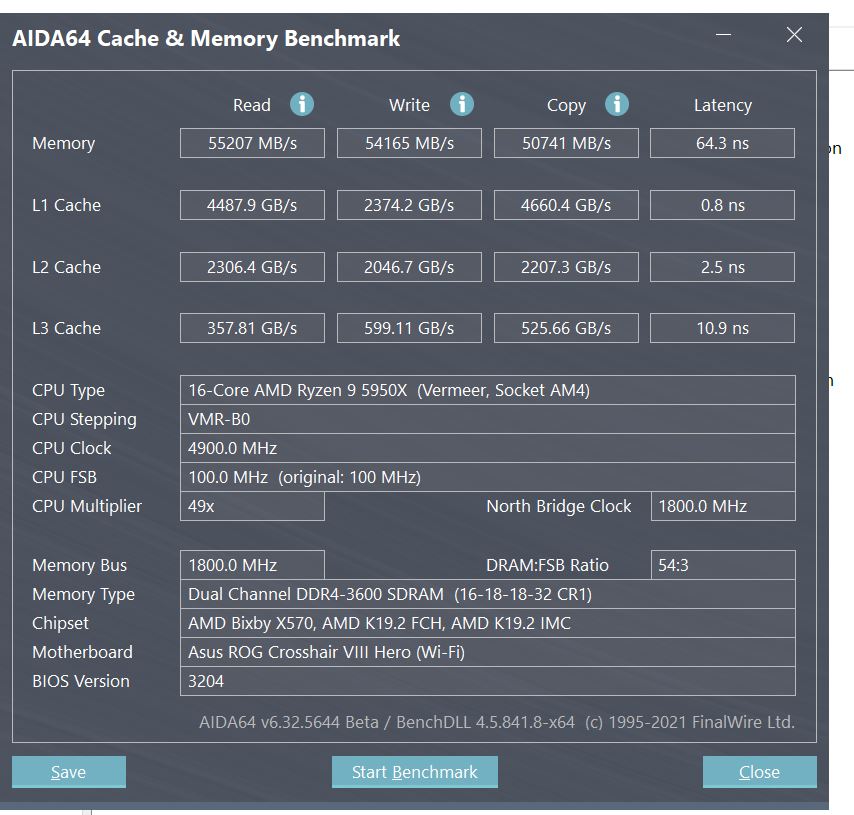Select L1 Cache Copy 4660.4 GB/s
The height and width of the screenshot is (815, 854).
click(x=566, y=205)
